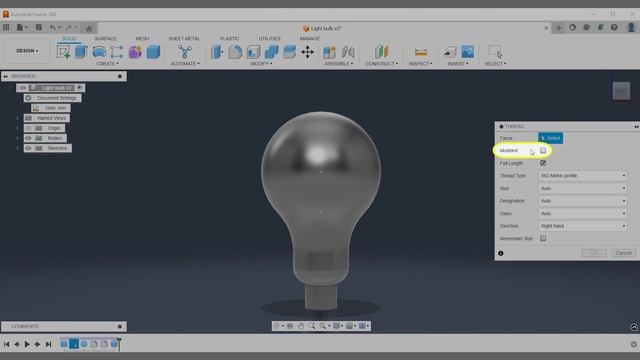Toggle visibility of the root component
The image size is (640, 360).
click(23, 88)
